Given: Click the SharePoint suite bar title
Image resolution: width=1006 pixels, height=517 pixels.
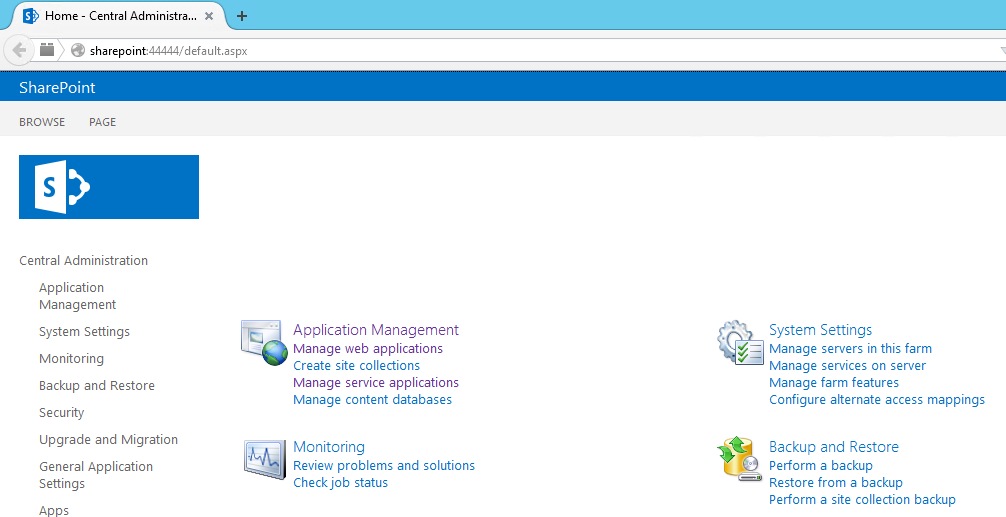Looking at the screenshot, I should tap(57, 88).
